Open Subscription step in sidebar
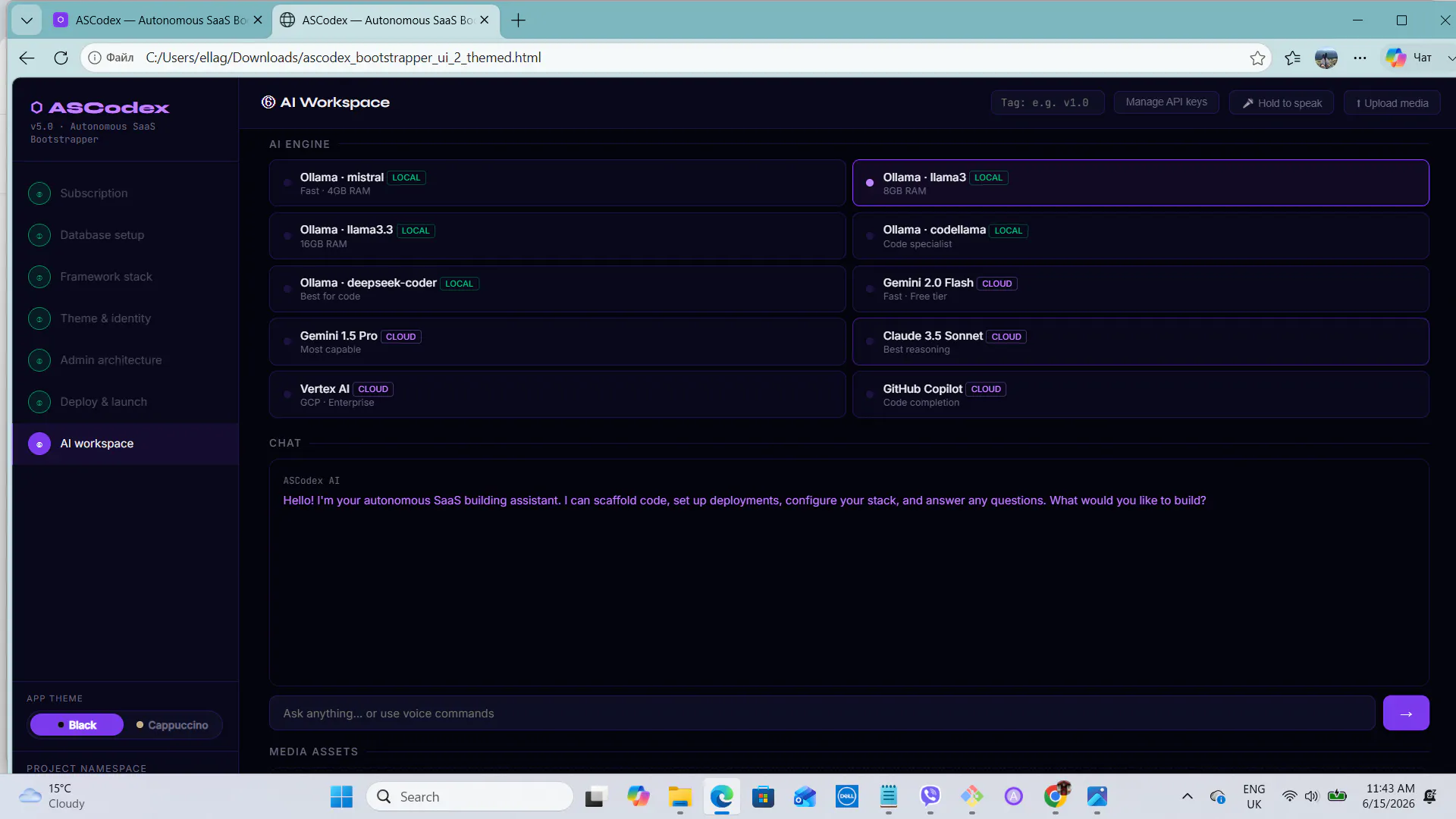The image size is (1456, 819). 126,193
